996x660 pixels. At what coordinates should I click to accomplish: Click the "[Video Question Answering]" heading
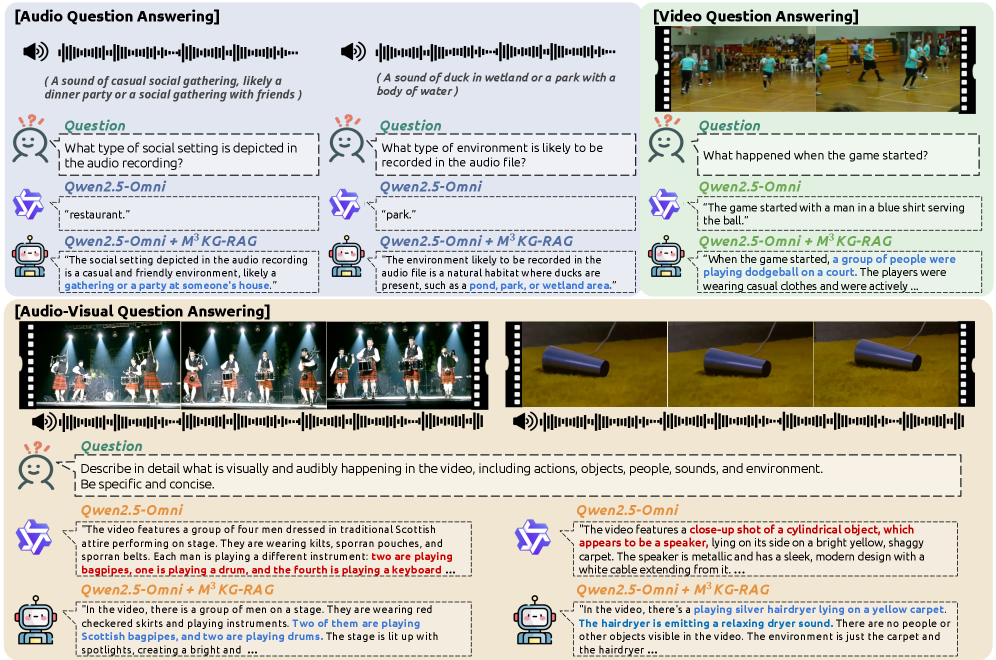click(x=756, y=17)
